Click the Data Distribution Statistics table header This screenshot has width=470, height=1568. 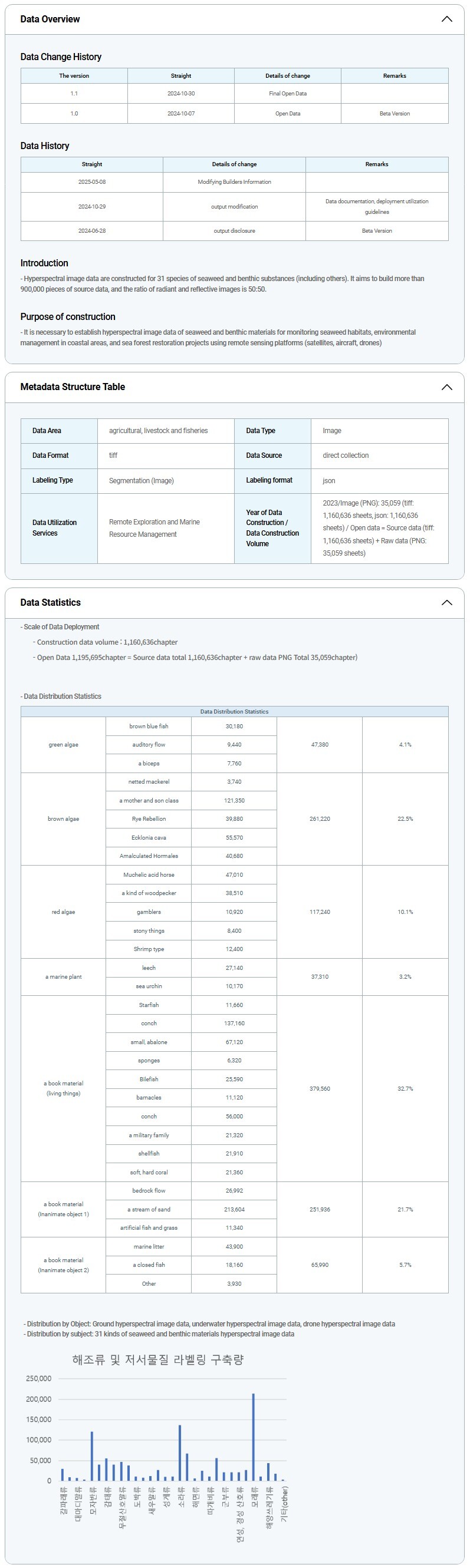pyautogui.click(x=234, y=712)
